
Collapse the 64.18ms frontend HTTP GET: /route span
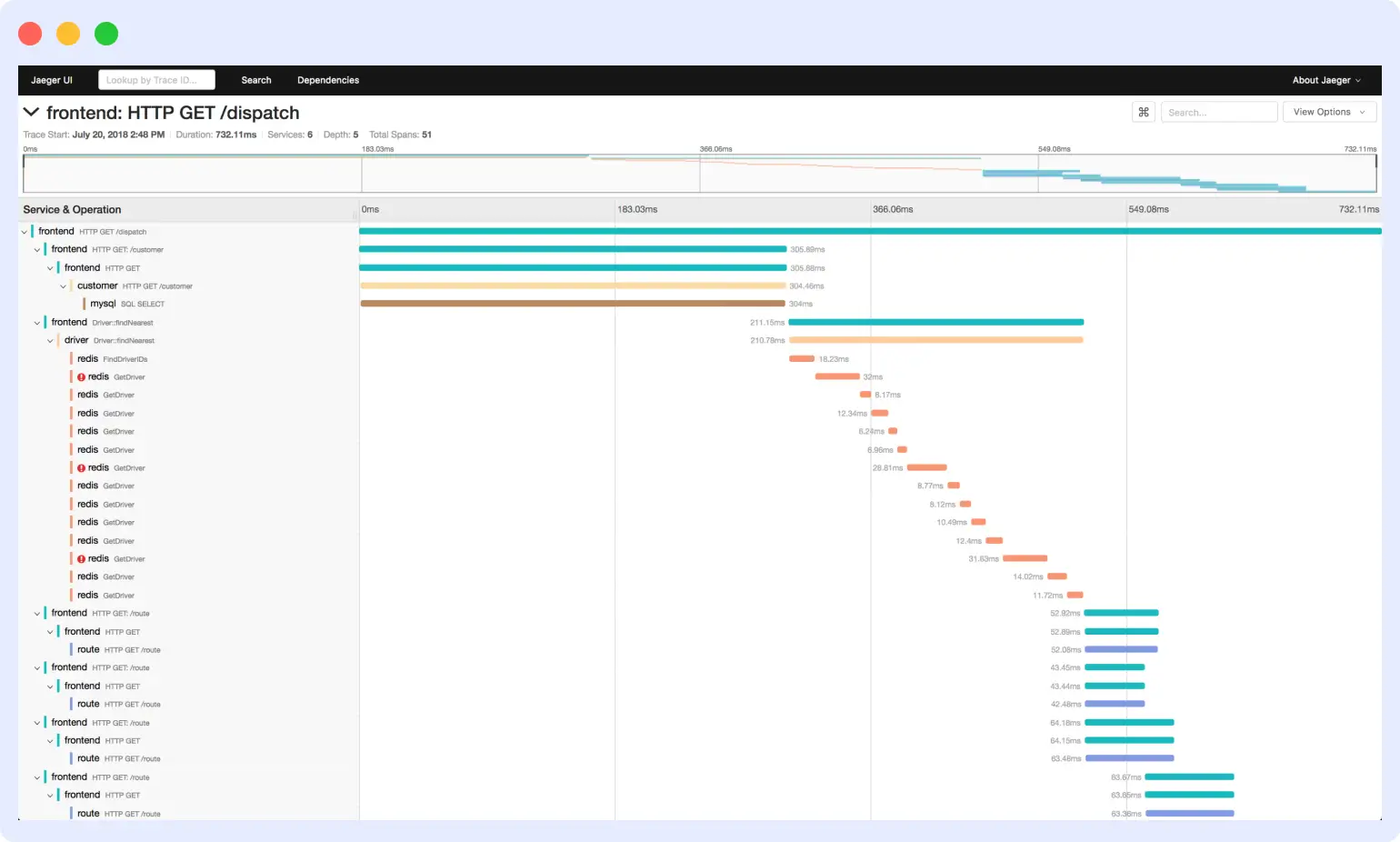pyautogui.click(x=37, y=723)
